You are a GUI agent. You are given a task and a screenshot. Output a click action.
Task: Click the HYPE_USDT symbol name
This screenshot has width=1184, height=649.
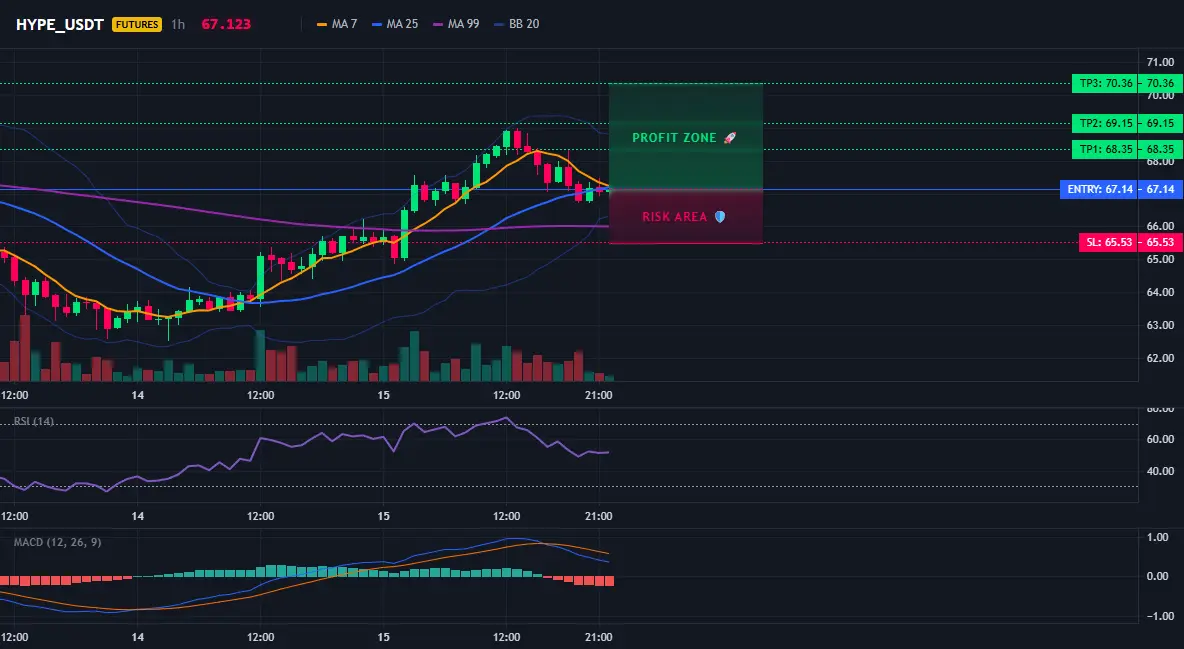click(x=60, y=24)
